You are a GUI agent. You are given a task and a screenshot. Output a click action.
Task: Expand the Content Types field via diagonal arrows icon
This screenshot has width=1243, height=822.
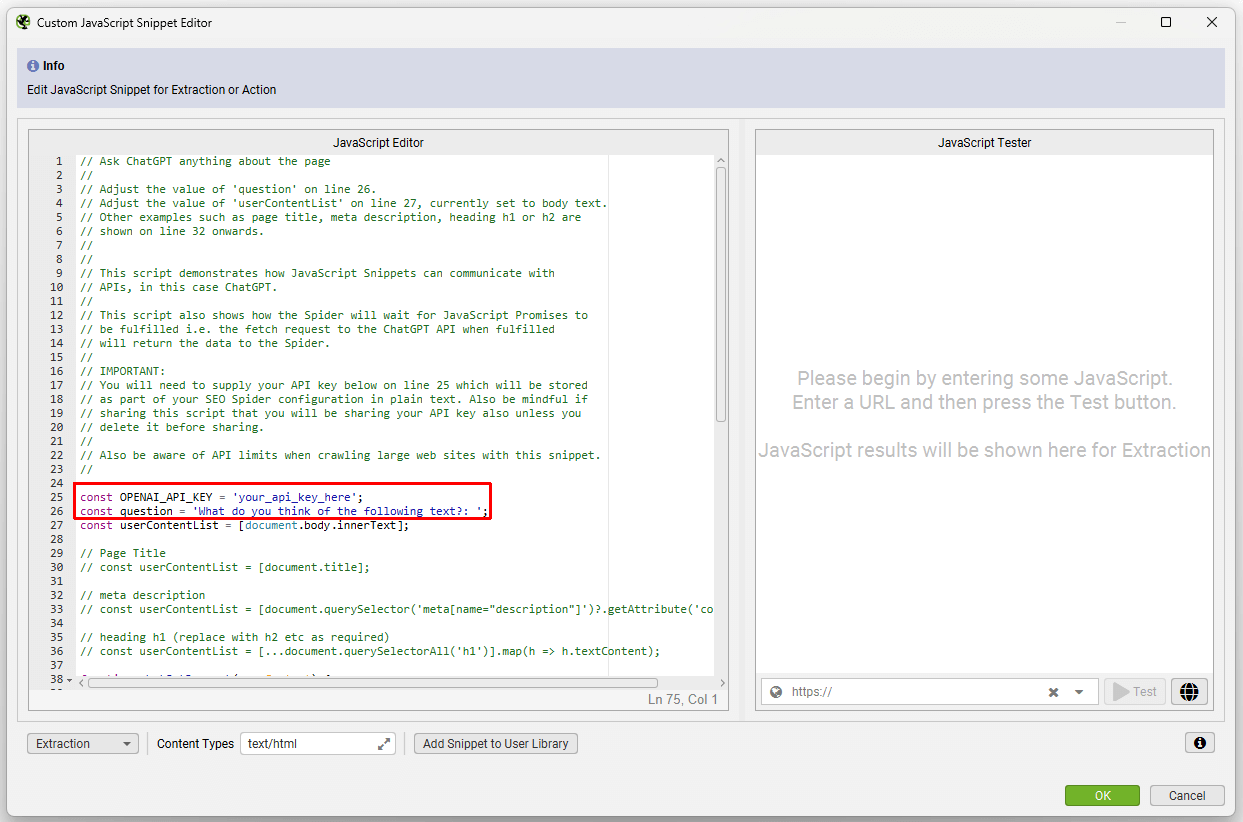coord(383,743)
